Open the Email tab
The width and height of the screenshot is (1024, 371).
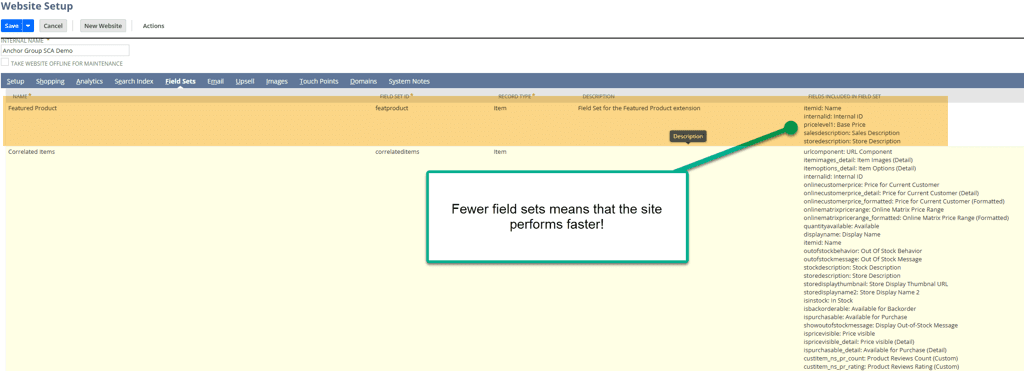click(x=216, y=82)
